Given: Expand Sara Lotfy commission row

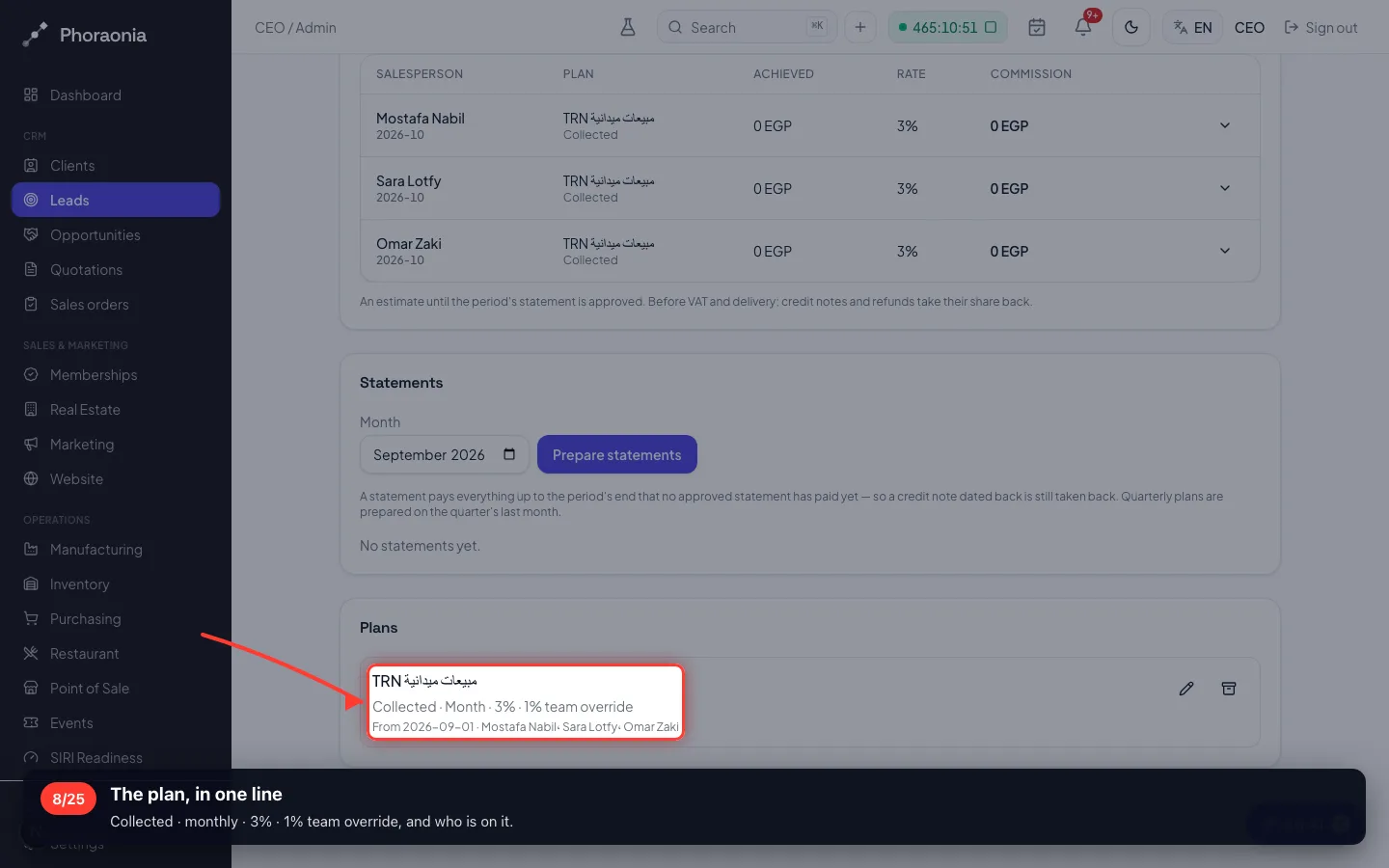Looking at the screenshot, I should 1225,188.
